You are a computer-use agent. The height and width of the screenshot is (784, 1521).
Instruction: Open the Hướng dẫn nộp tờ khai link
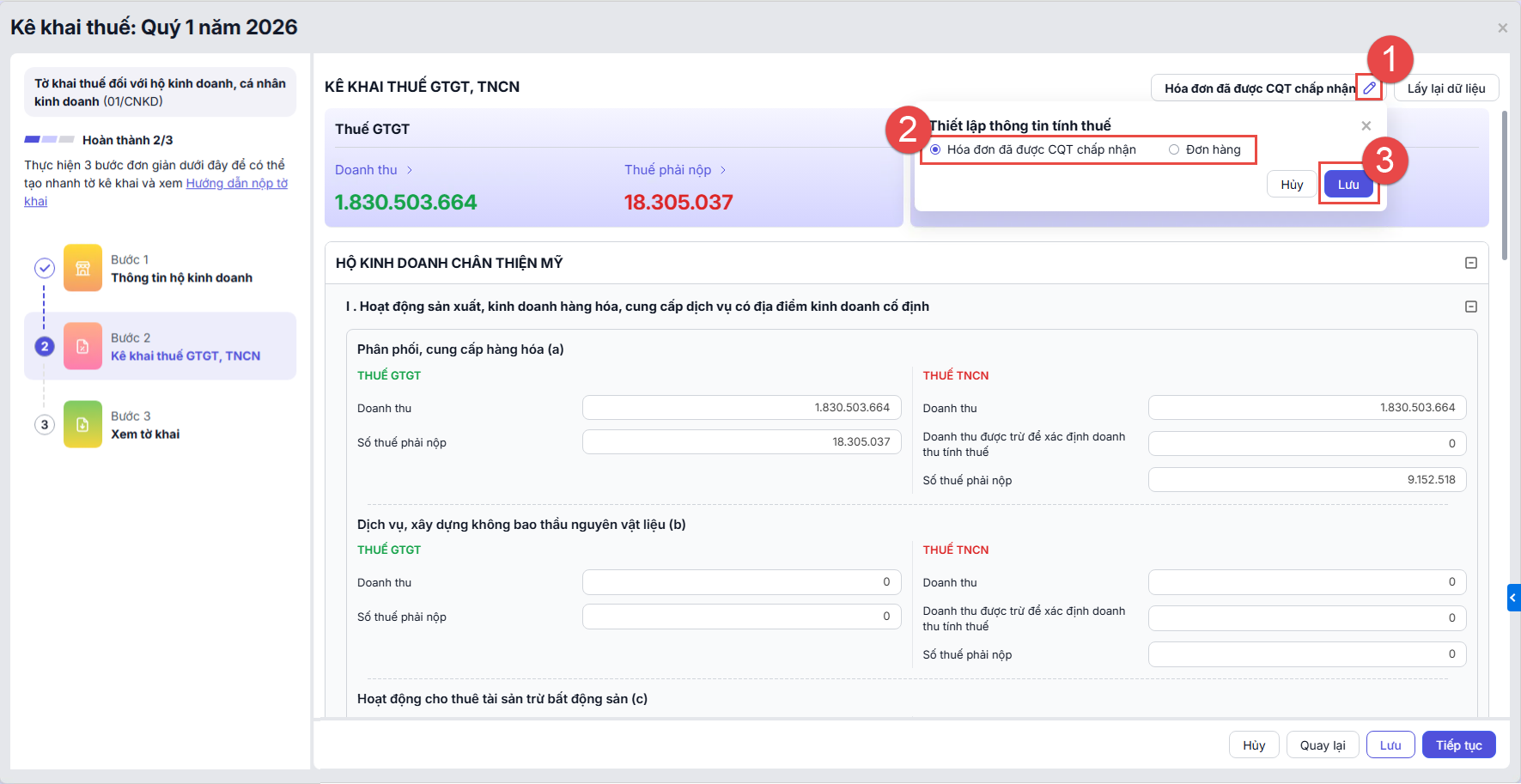(x=236, y=183)
